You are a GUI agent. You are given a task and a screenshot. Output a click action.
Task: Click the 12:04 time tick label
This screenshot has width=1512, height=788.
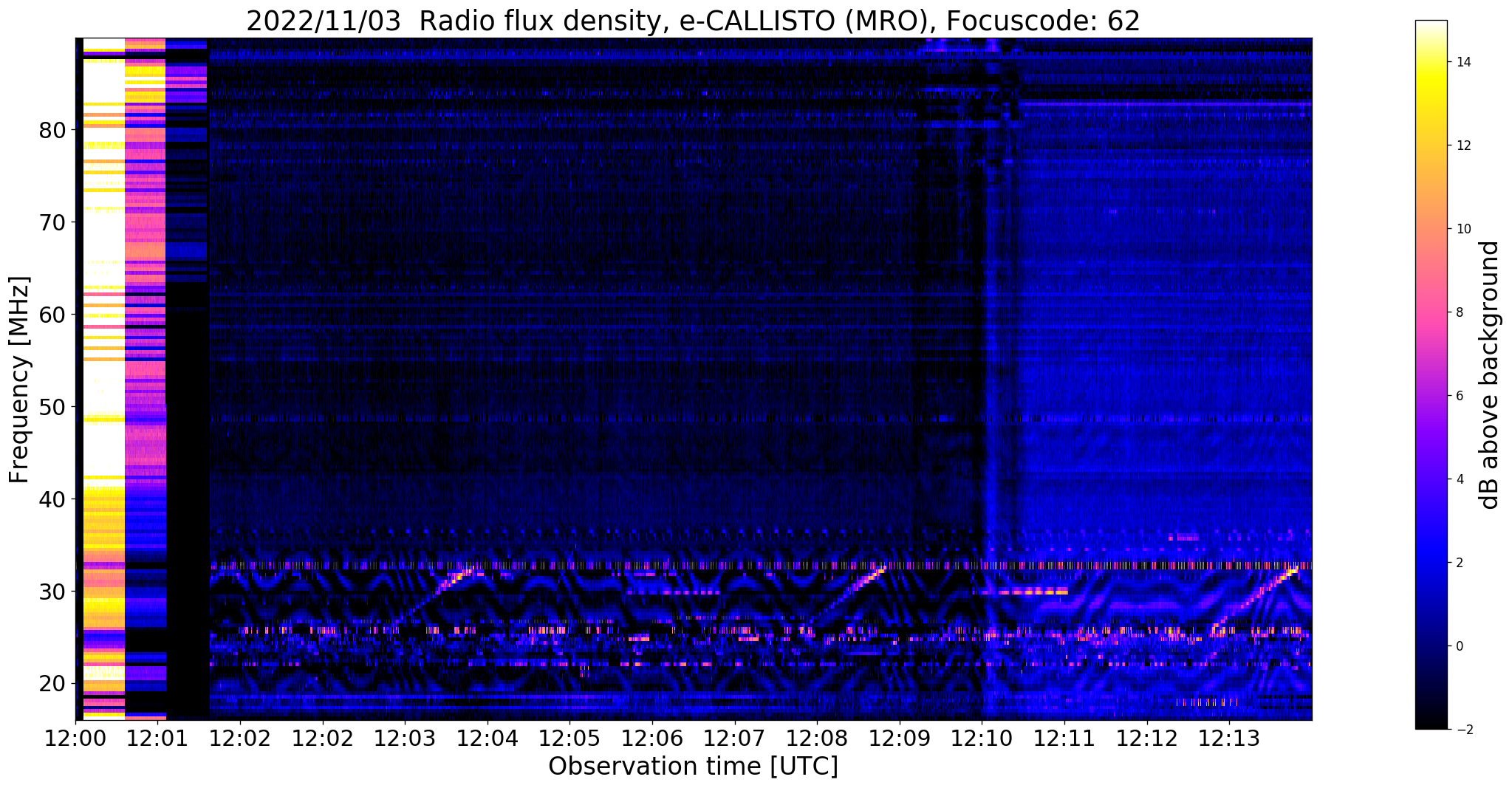(x=488, y=738)
